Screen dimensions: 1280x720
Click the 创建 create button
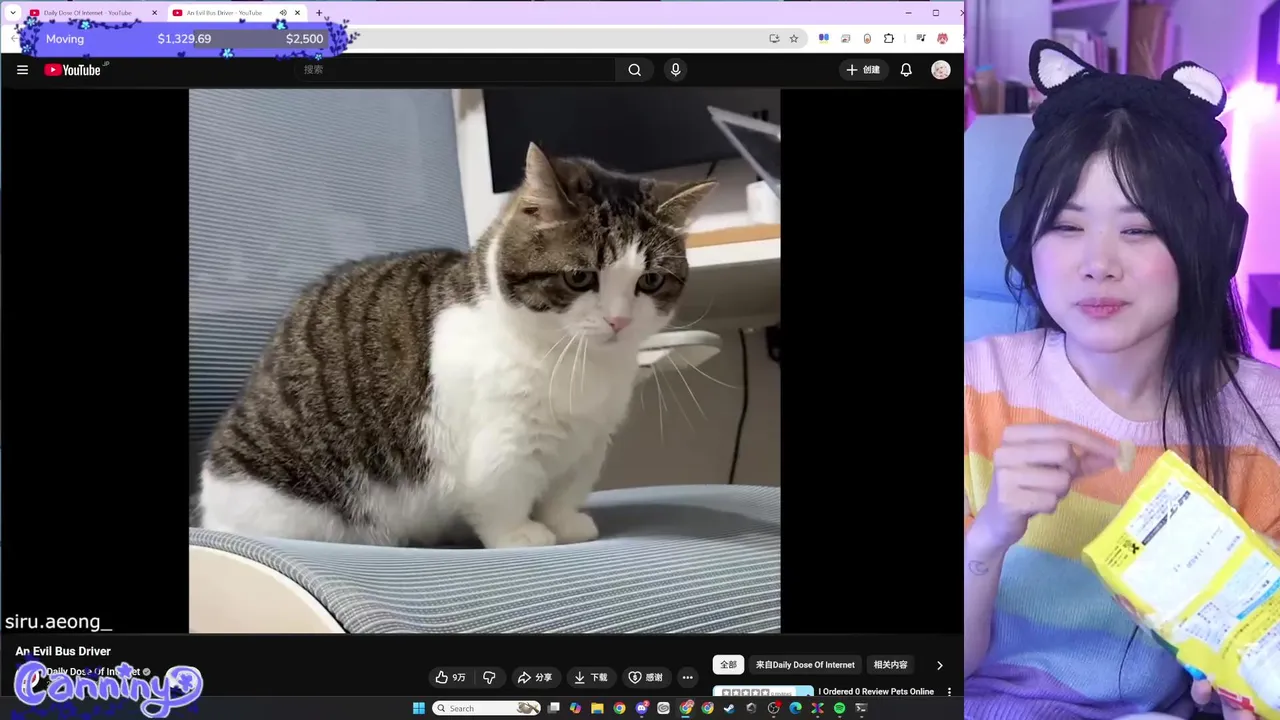tap(863, 70)
